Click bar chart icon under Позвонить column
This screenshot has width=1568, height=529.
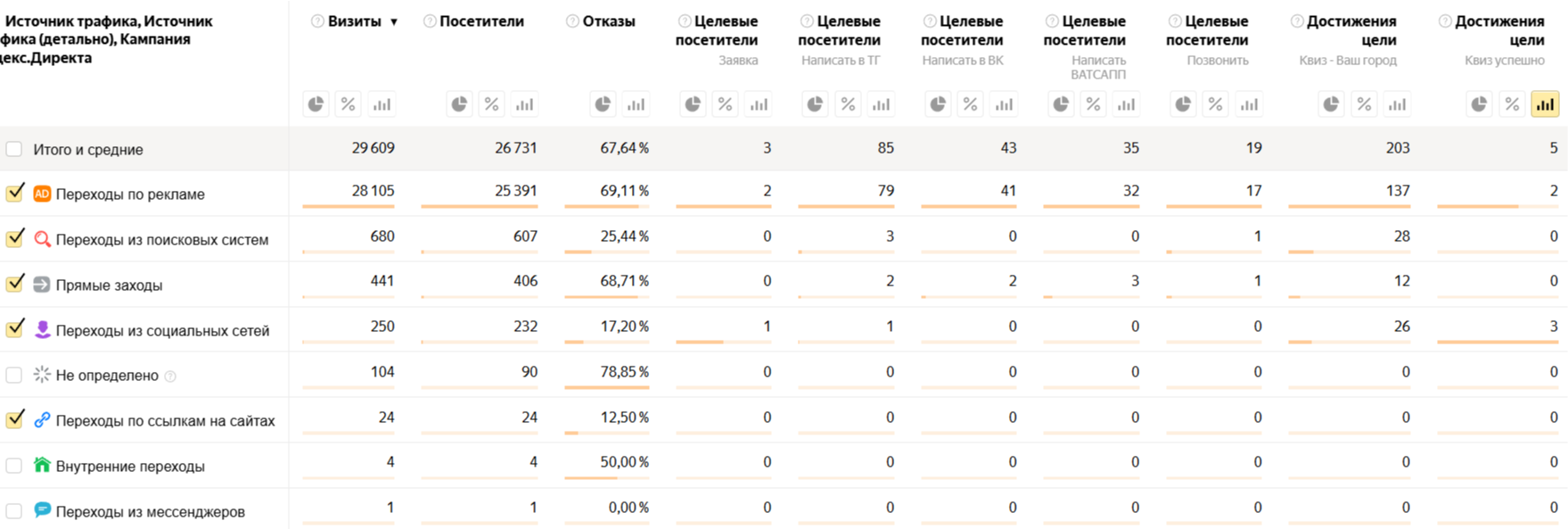(x=1249, y=104)
